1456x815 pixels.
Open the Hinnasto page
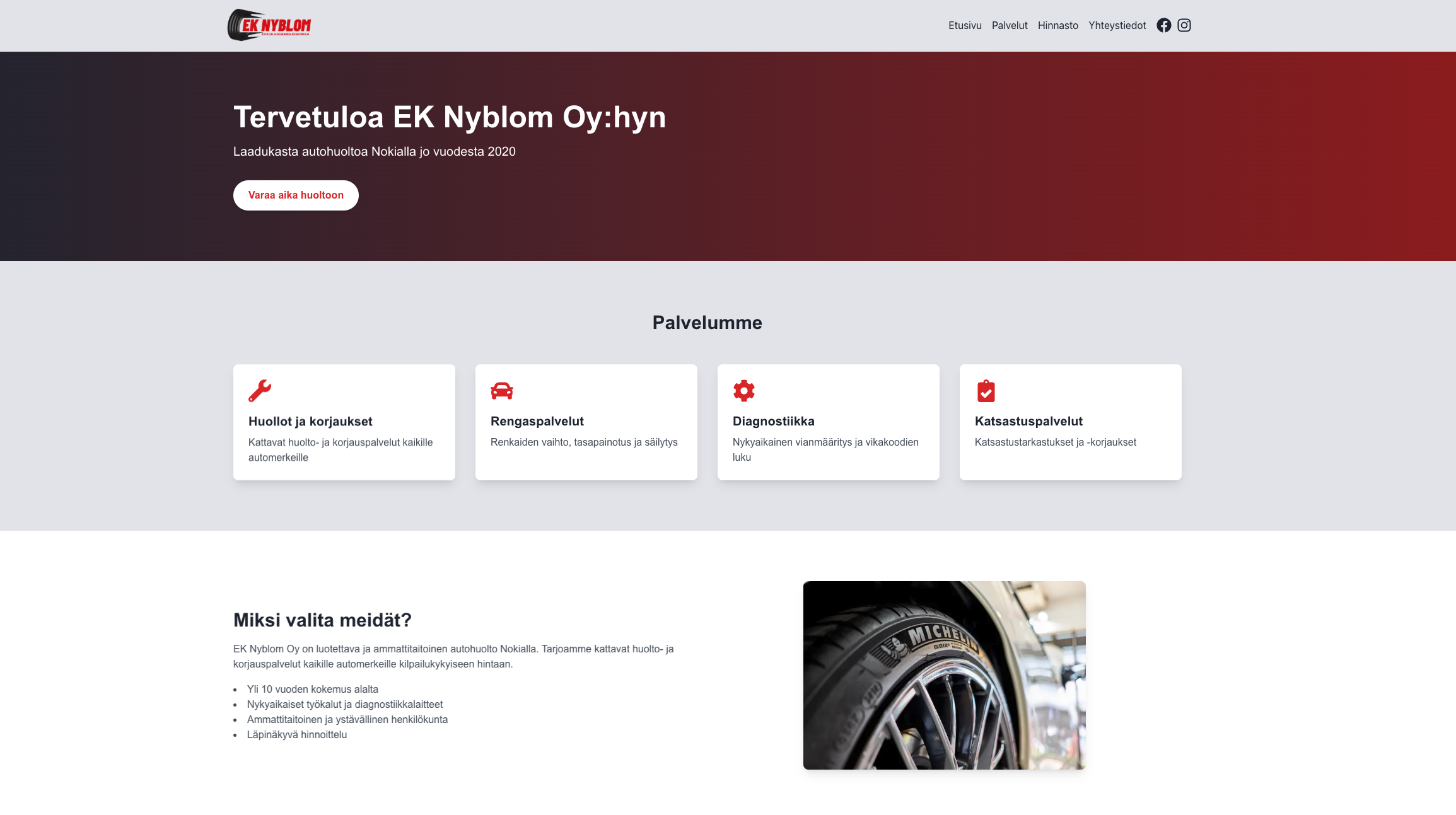pyautogui.click(x=1057, y=25)
